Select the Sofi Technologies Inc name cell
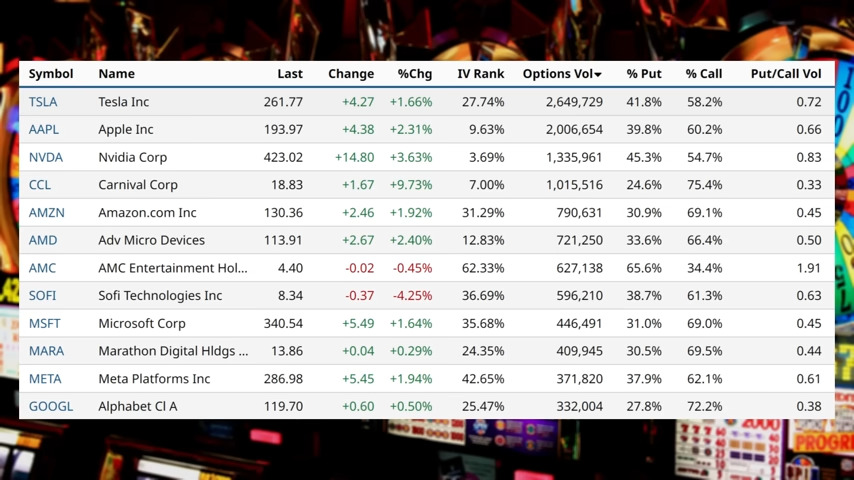The height and width of the screenshot is (480, 854). click(x=160, y=295)
